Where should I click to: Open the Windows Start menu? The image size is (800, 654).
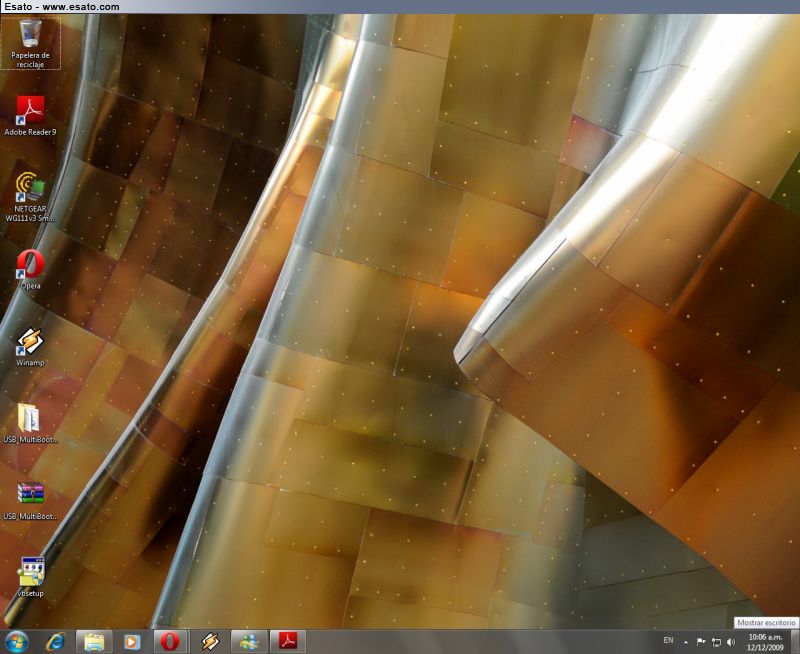click(16, 642)
